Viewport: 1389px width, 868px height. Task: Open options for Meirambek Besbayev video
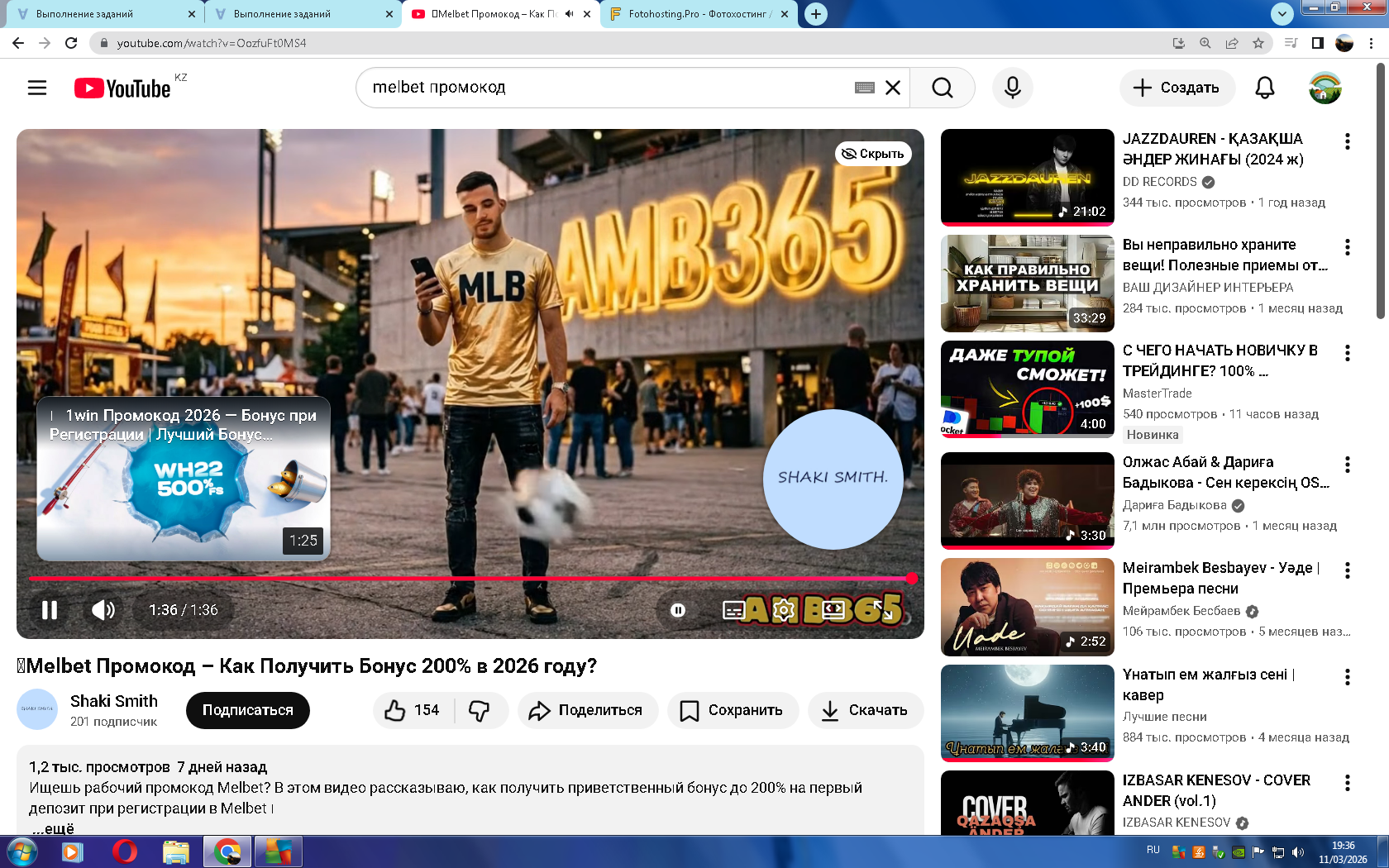click(x=1348, y=570)
